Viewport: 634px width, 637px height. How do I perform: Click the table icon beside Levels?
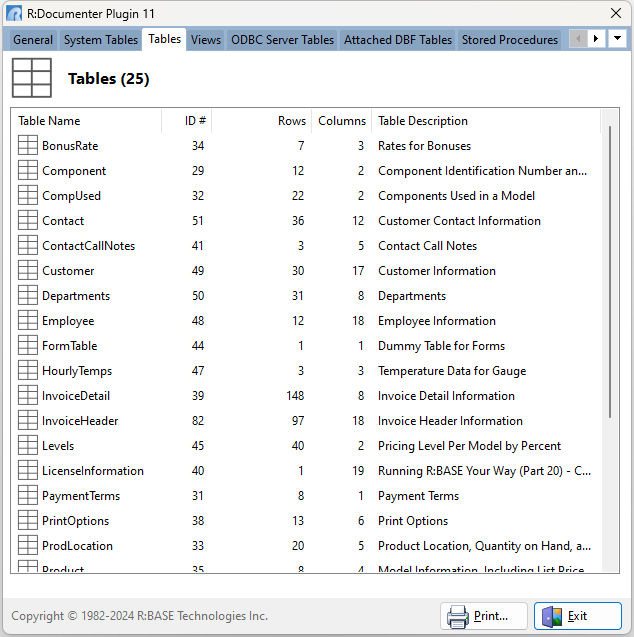tap(28, 445)
